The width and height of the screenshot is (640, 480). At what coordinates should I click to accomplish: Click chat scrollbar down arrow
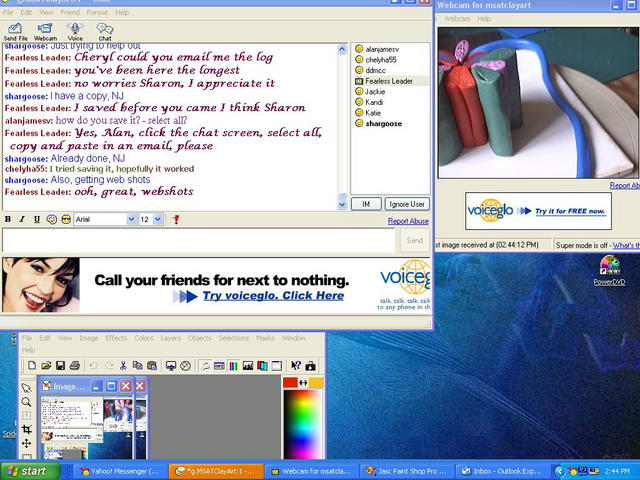[x=342, y=205]
